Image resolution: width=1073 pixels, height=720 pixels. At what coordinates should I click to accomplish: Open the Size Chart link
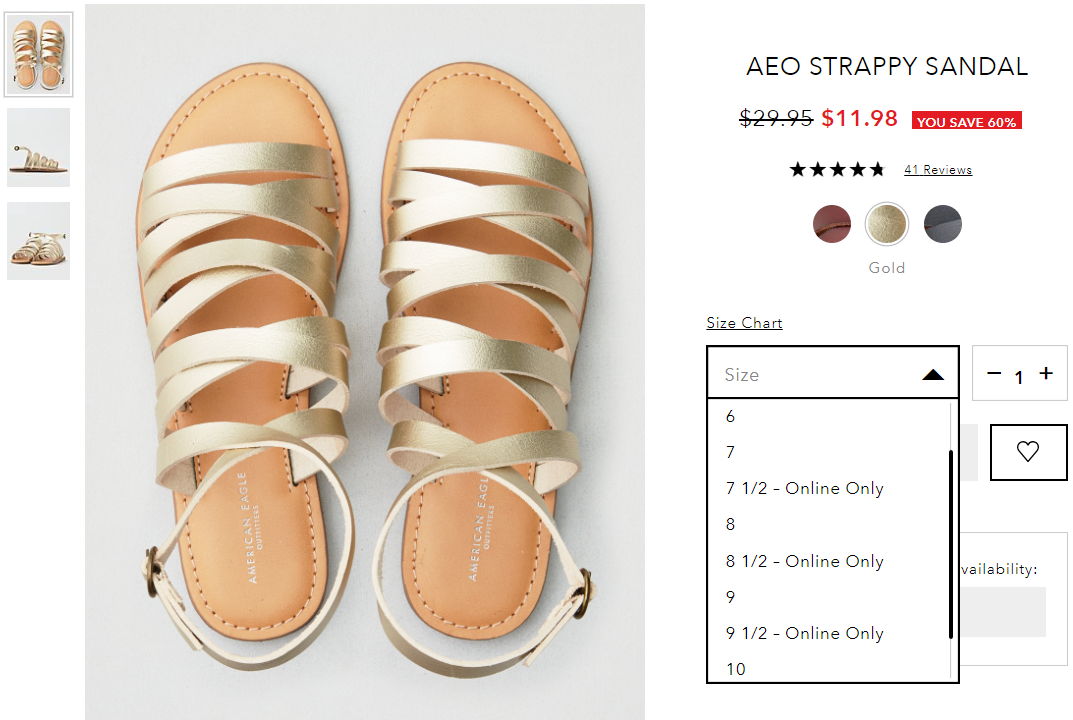(x=744, y=323)
